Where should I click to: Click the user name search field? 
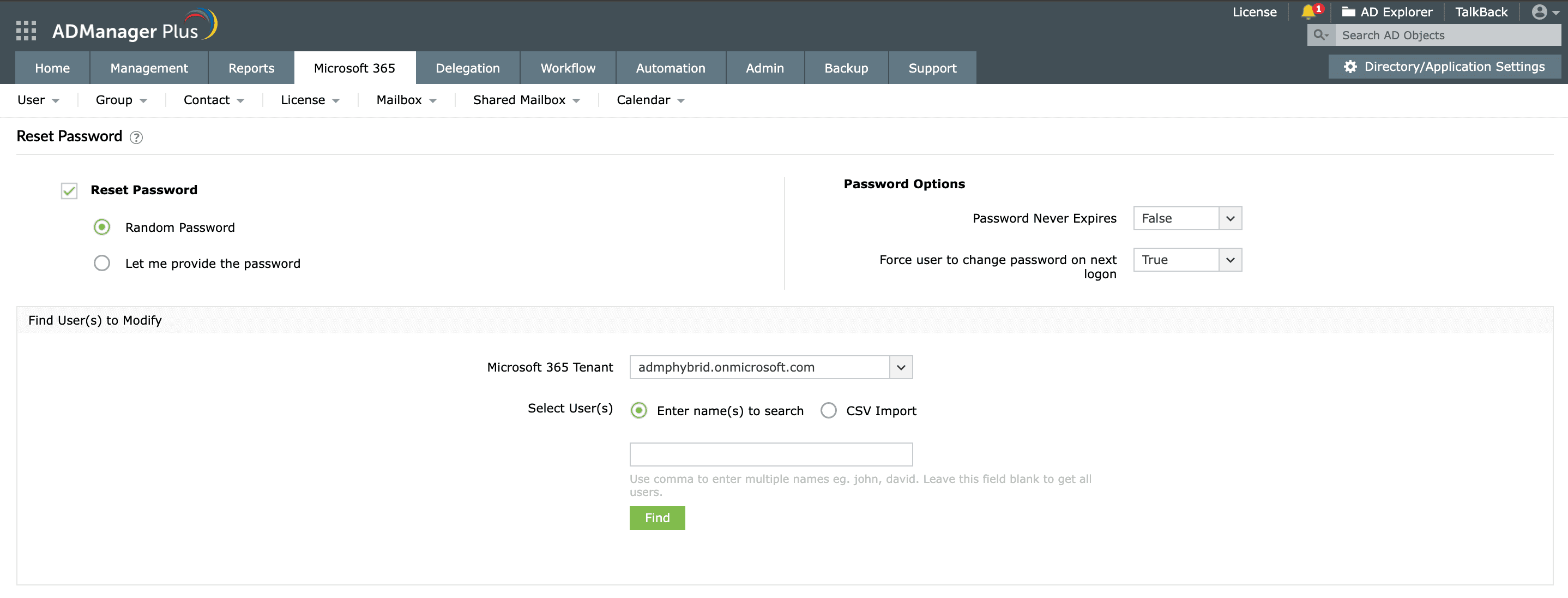pos(770,455)
